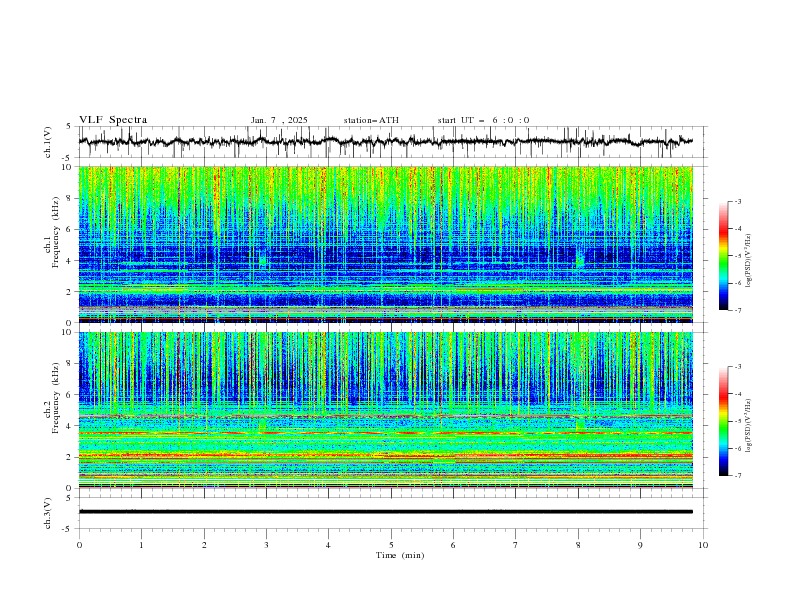Select the 'ch.1 Frequency (kHz)' axis title
The image size is (792, 612).
click(x=52, y=232)
